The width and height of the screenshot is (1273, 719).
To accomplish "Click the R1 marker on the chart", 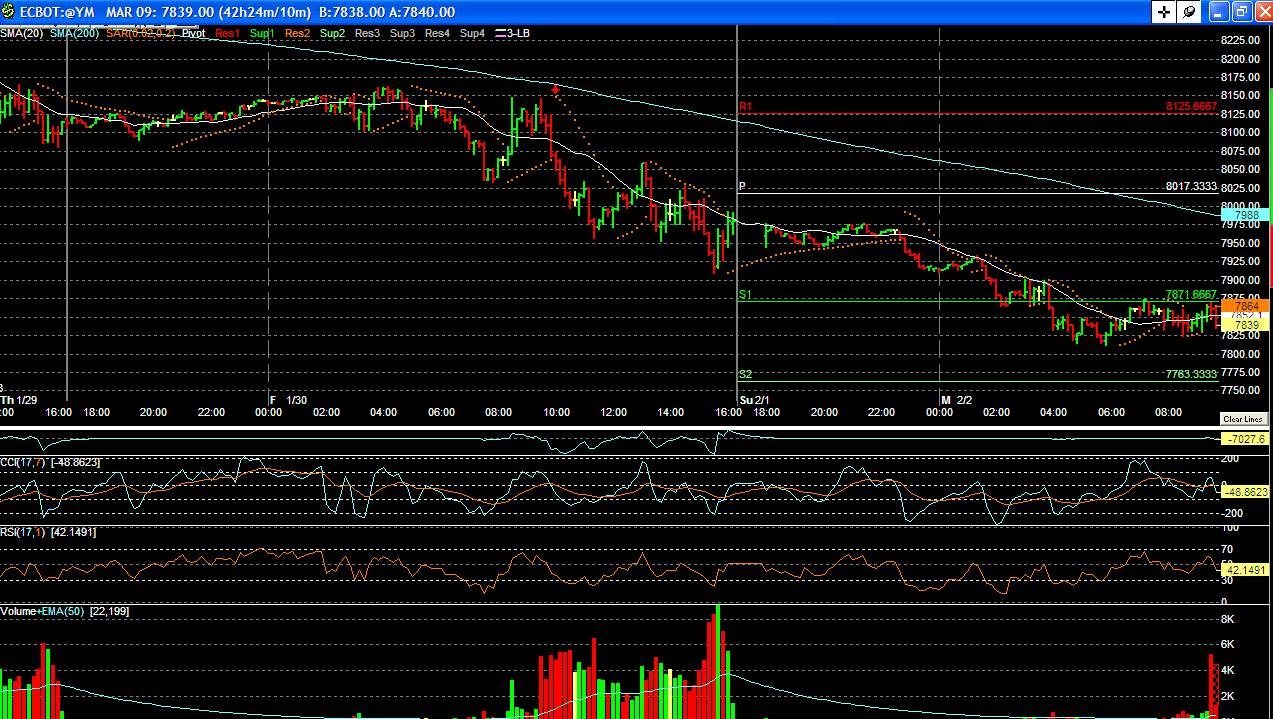I will (745, 106).
